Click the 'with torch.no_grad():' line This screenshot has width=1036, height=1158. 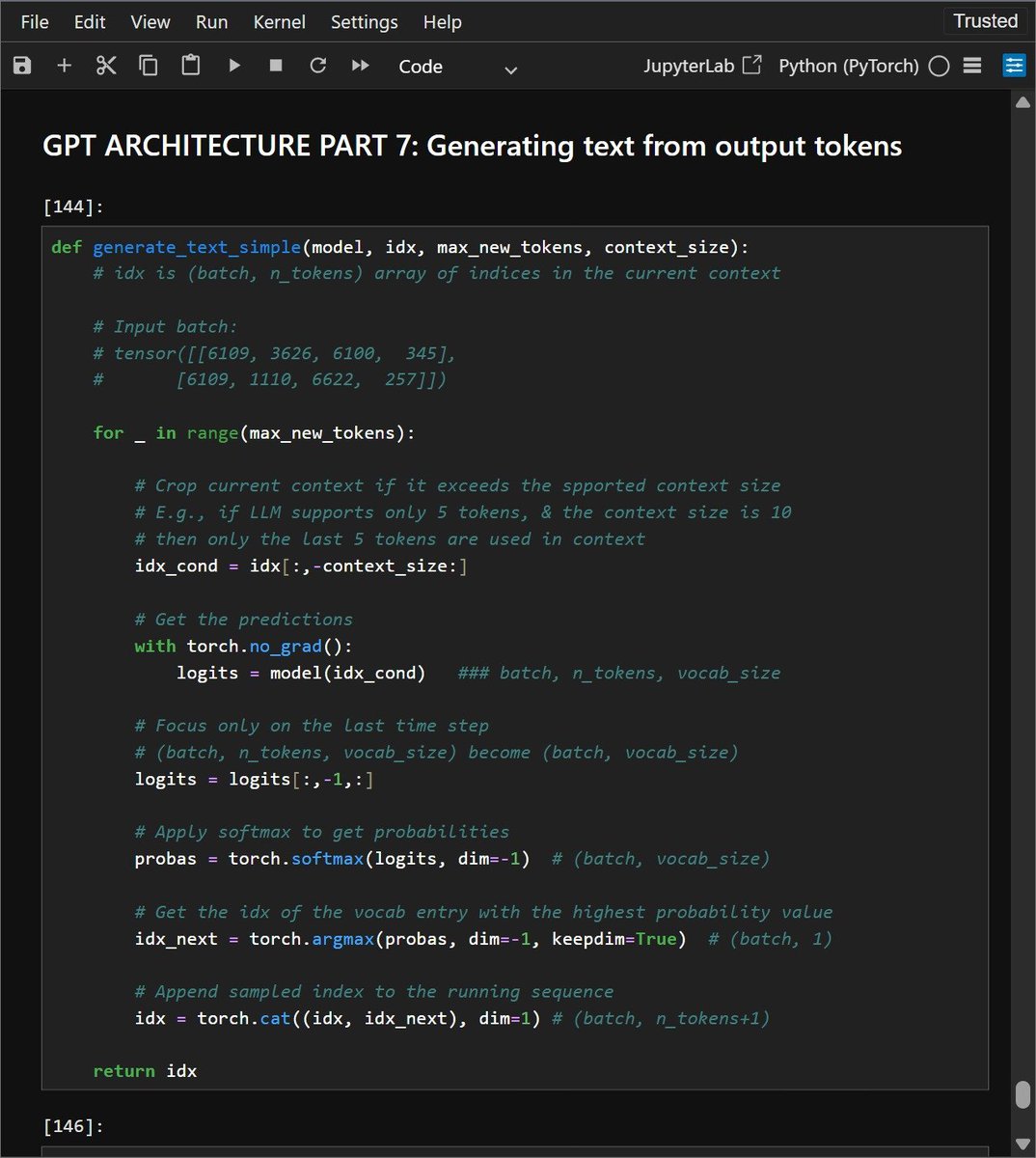[x=244, y=647]
